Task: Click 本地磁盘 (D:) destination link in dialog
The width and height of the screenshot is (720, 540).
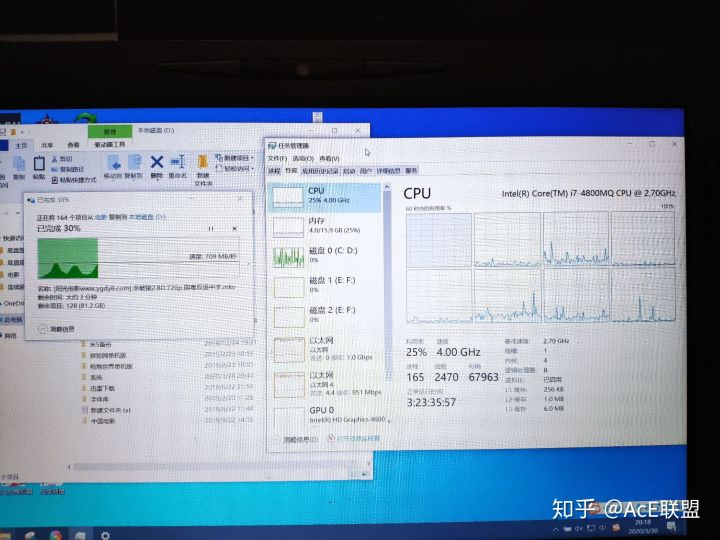Action: point(147,217)
